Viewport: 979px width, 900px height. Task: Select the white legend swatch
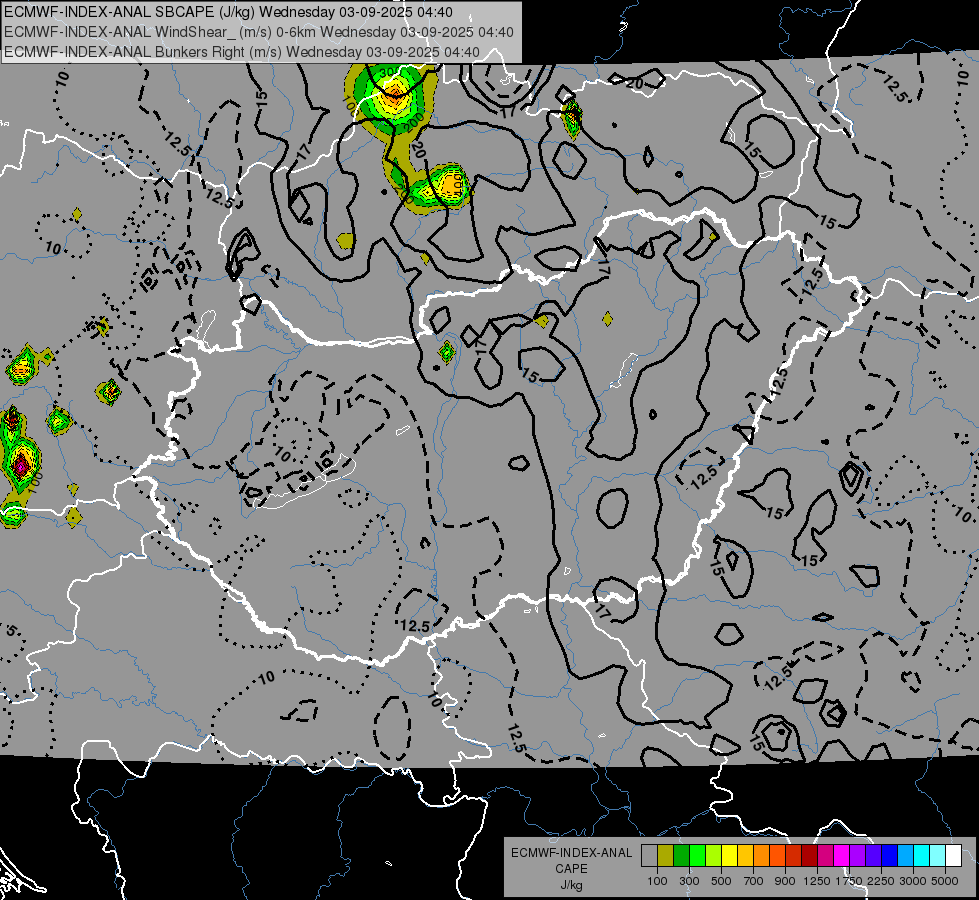953,856
